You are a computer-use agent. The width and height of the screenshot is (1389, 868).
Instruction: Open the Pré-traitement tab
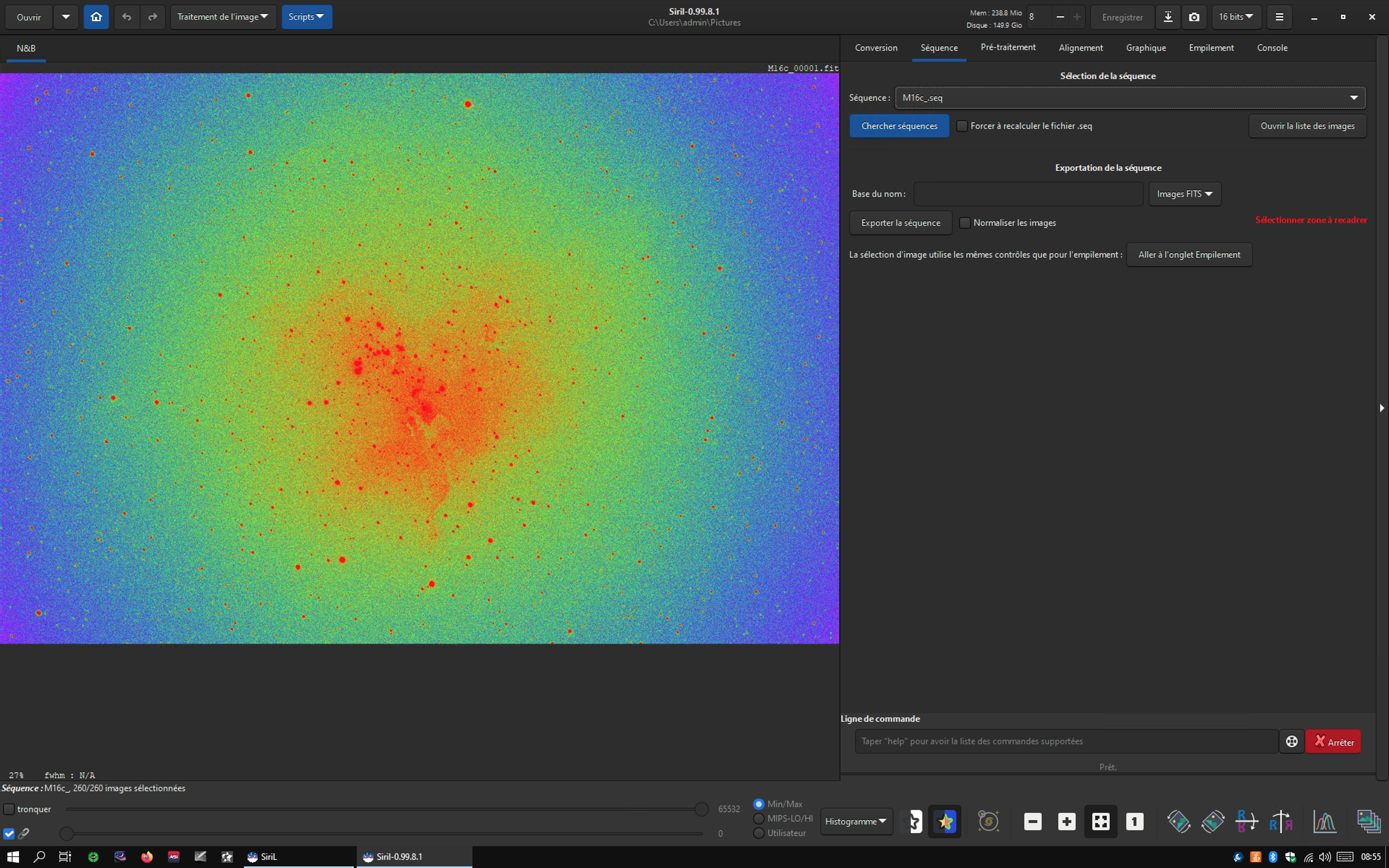click(x=1008, y=48)
